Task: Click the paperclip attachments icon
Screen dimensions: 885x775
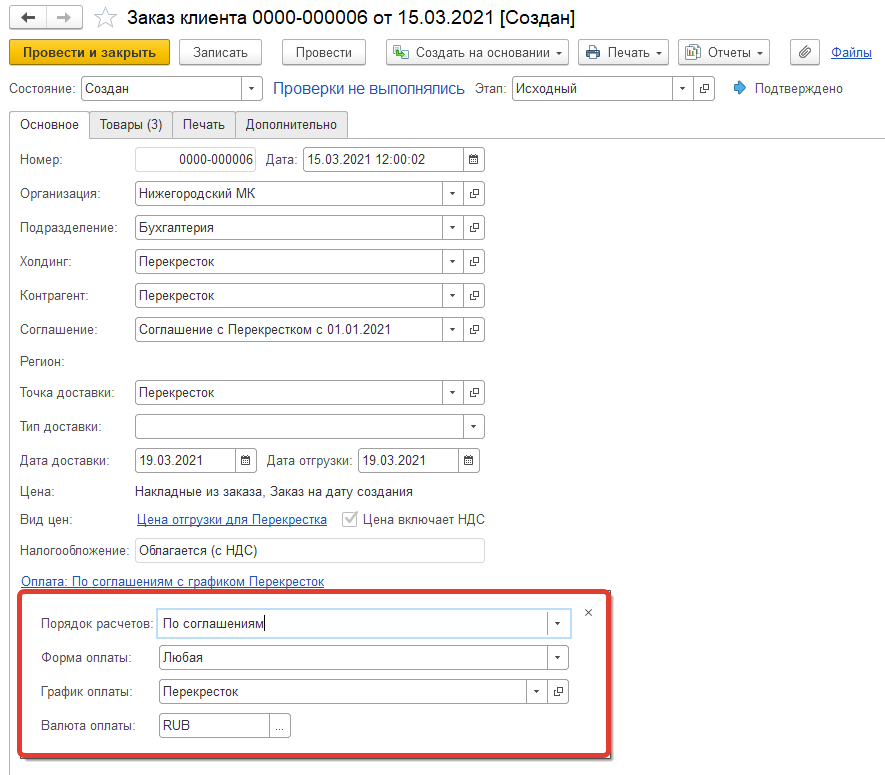Action: click(804, 52)
